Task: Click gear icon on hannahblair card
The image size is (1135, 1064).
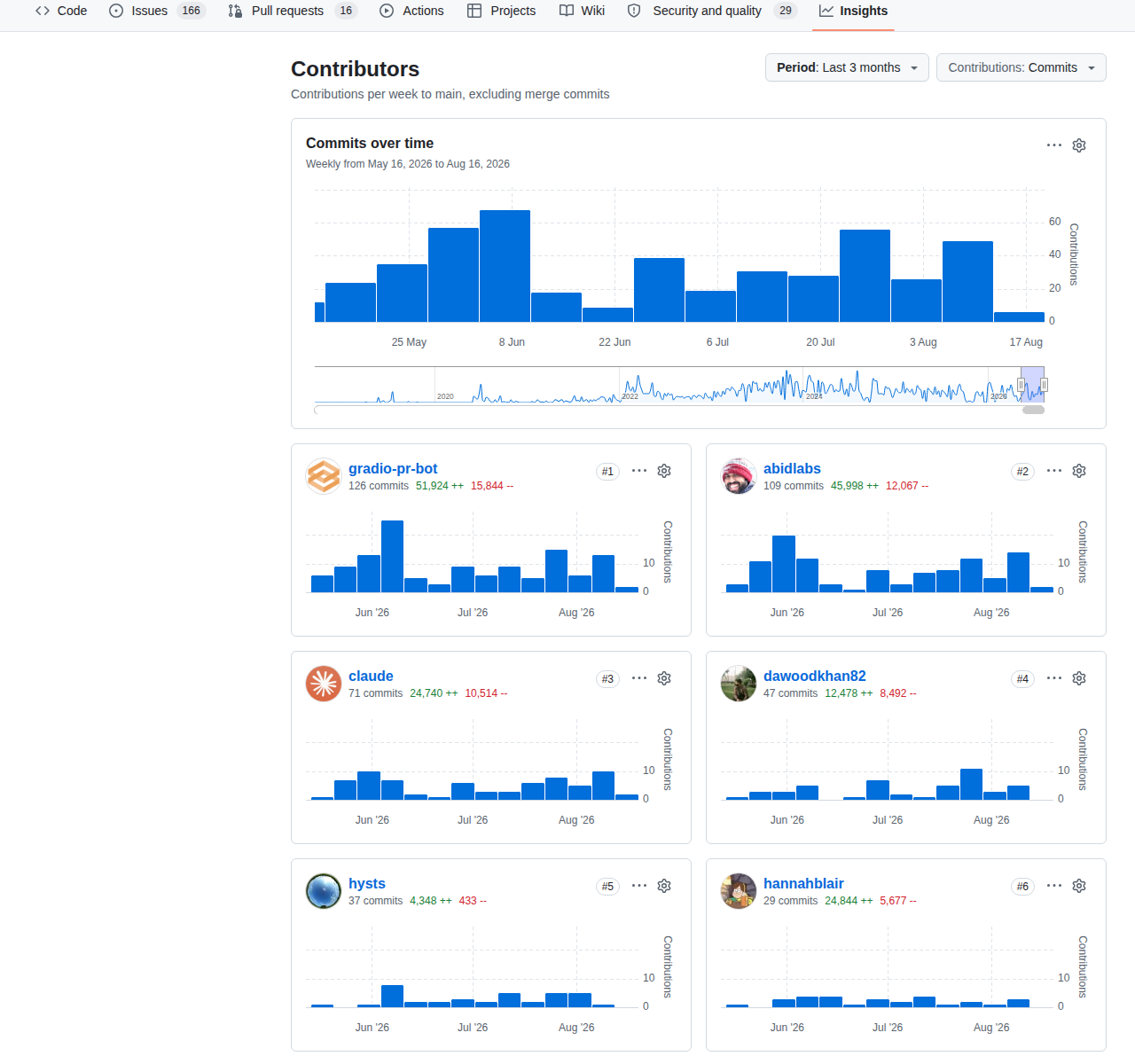Action: click(1079, 886)
